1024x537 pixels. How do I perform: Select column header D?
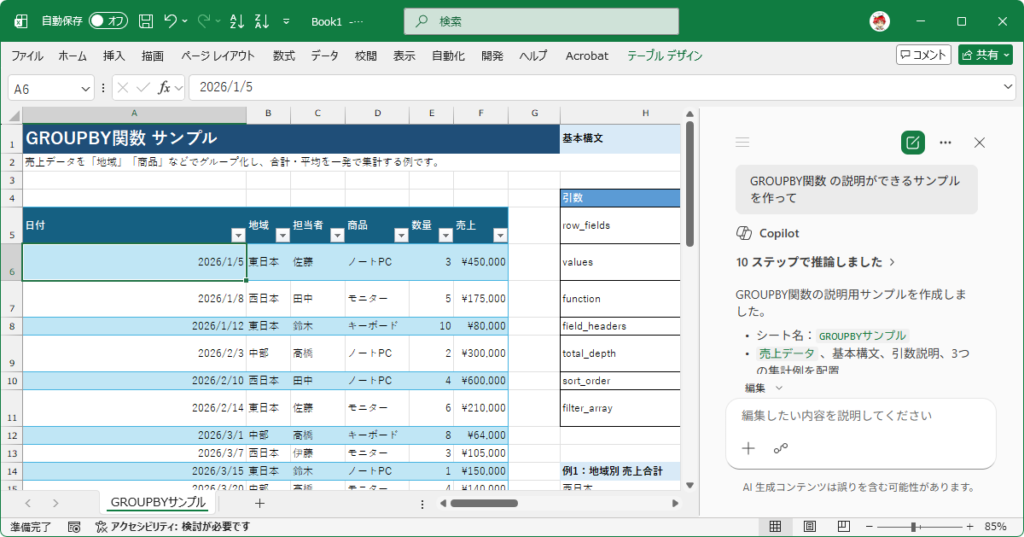[377, 114]
